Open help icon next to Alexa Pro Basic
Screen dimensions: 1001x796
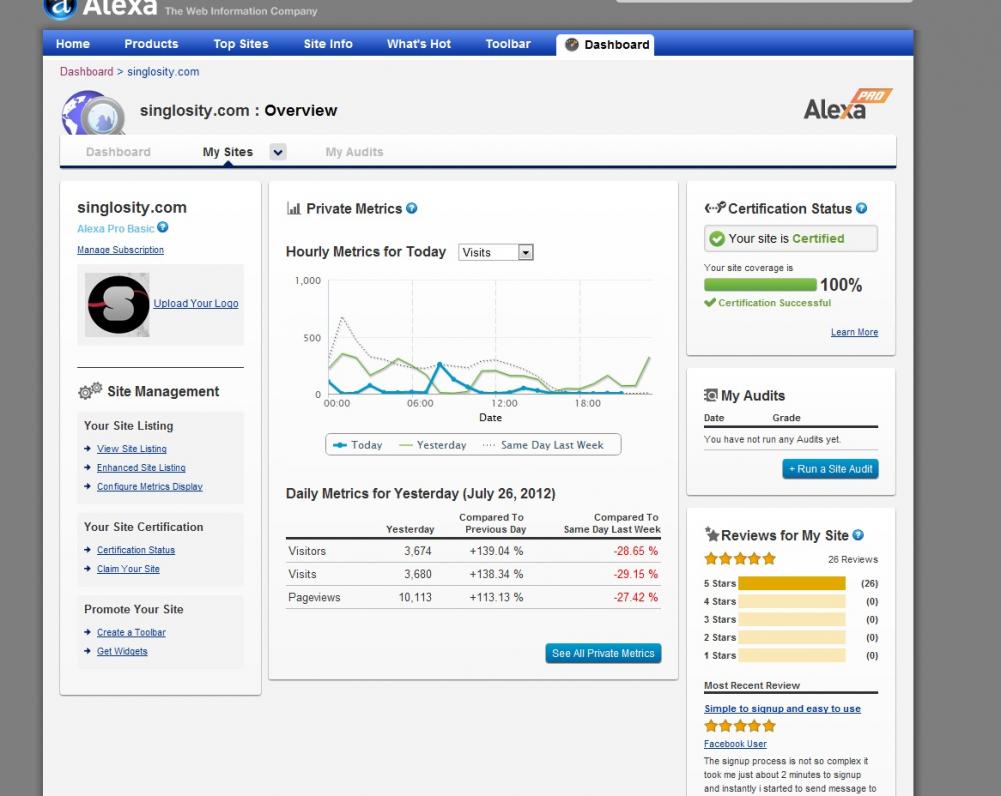[x=163, y=227]
